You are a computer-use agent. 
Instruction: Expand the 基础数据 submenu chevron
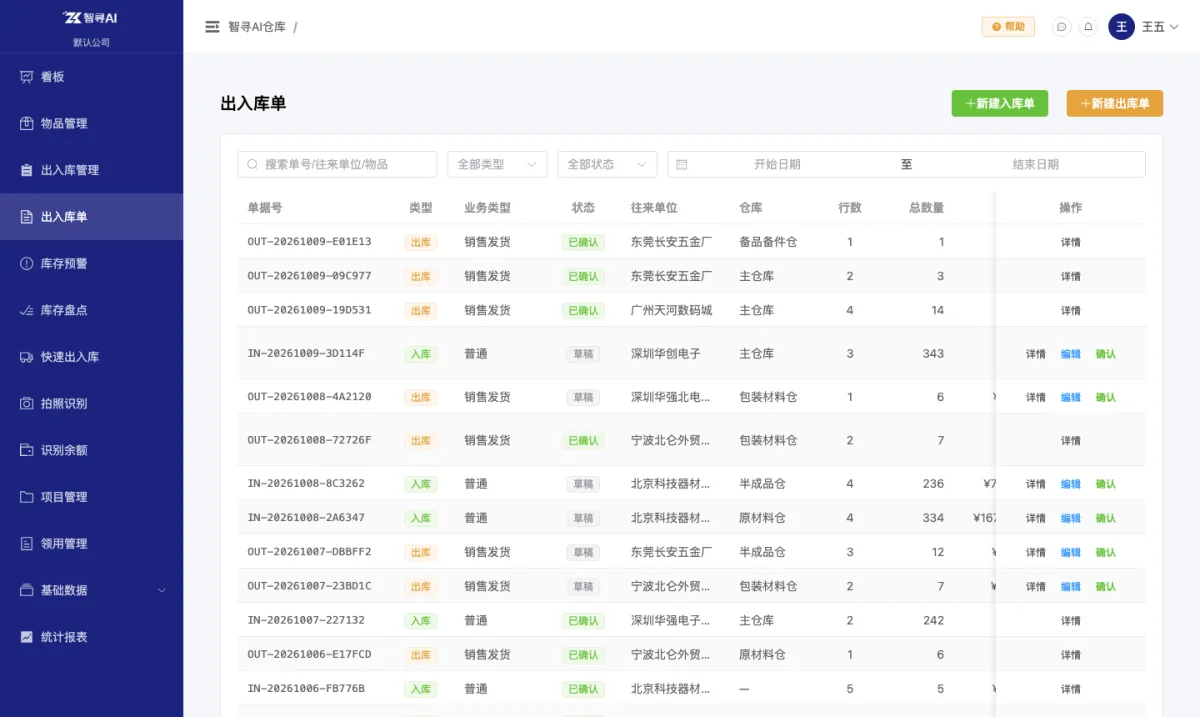(162, 590)
